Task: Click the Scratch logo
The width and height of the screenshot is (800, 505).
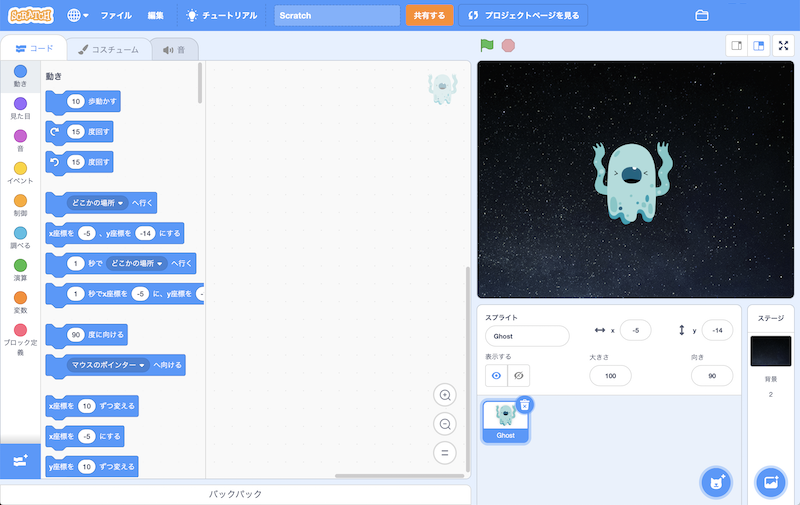Action: (x=31, y=15)
